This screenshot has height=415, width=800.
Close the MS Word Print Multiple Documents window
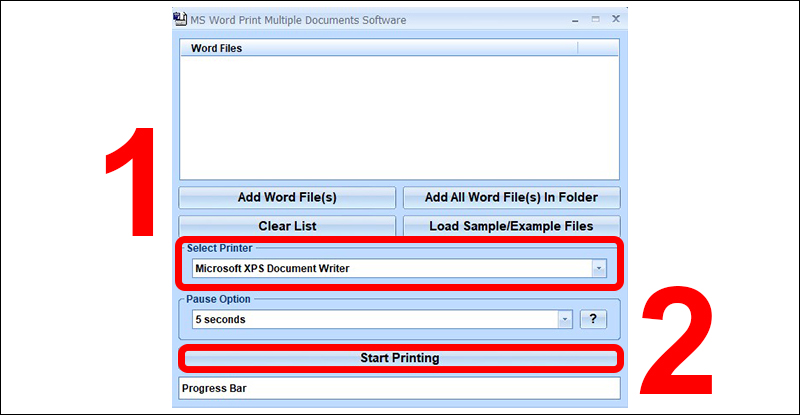point(615,19)
